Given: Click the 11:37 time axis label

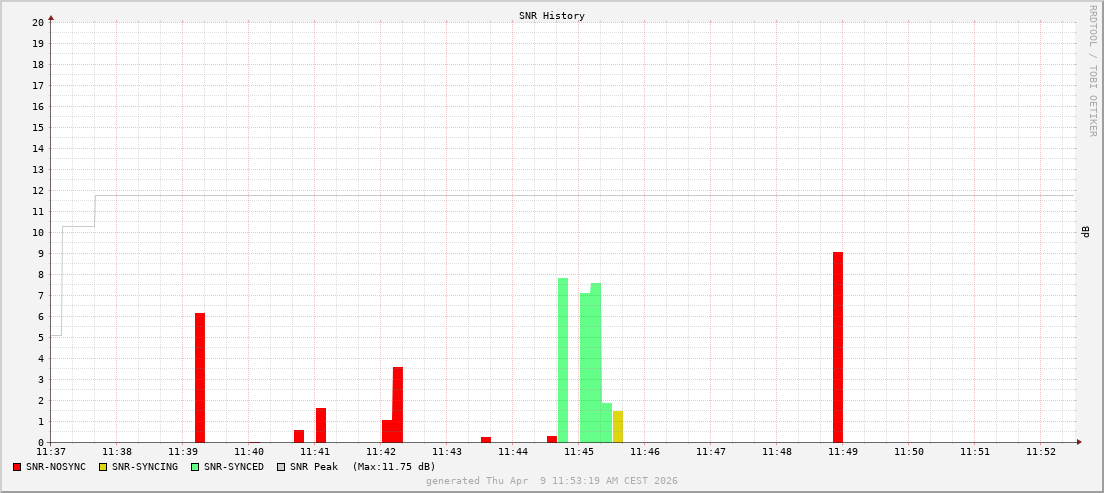Looking at the screenshot, I should (x=51, y=452).
